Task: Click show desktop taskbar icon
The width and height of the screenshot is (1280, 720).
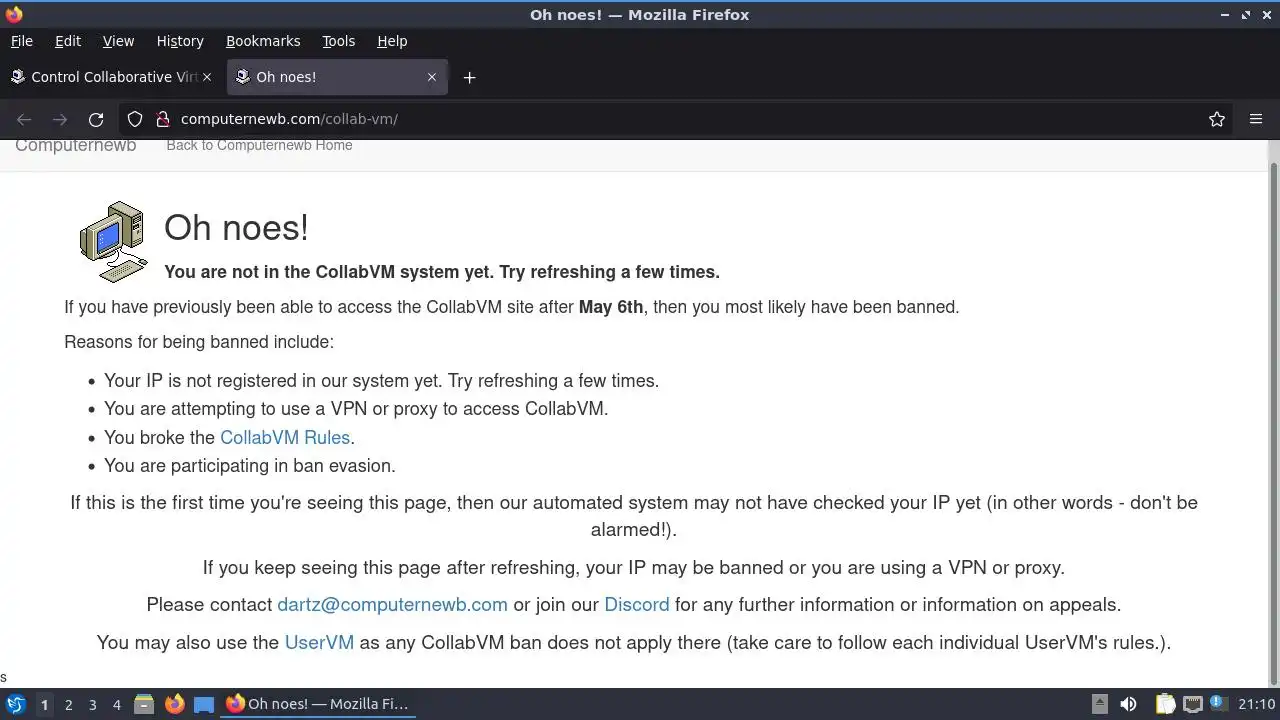Action: [204, 704]
